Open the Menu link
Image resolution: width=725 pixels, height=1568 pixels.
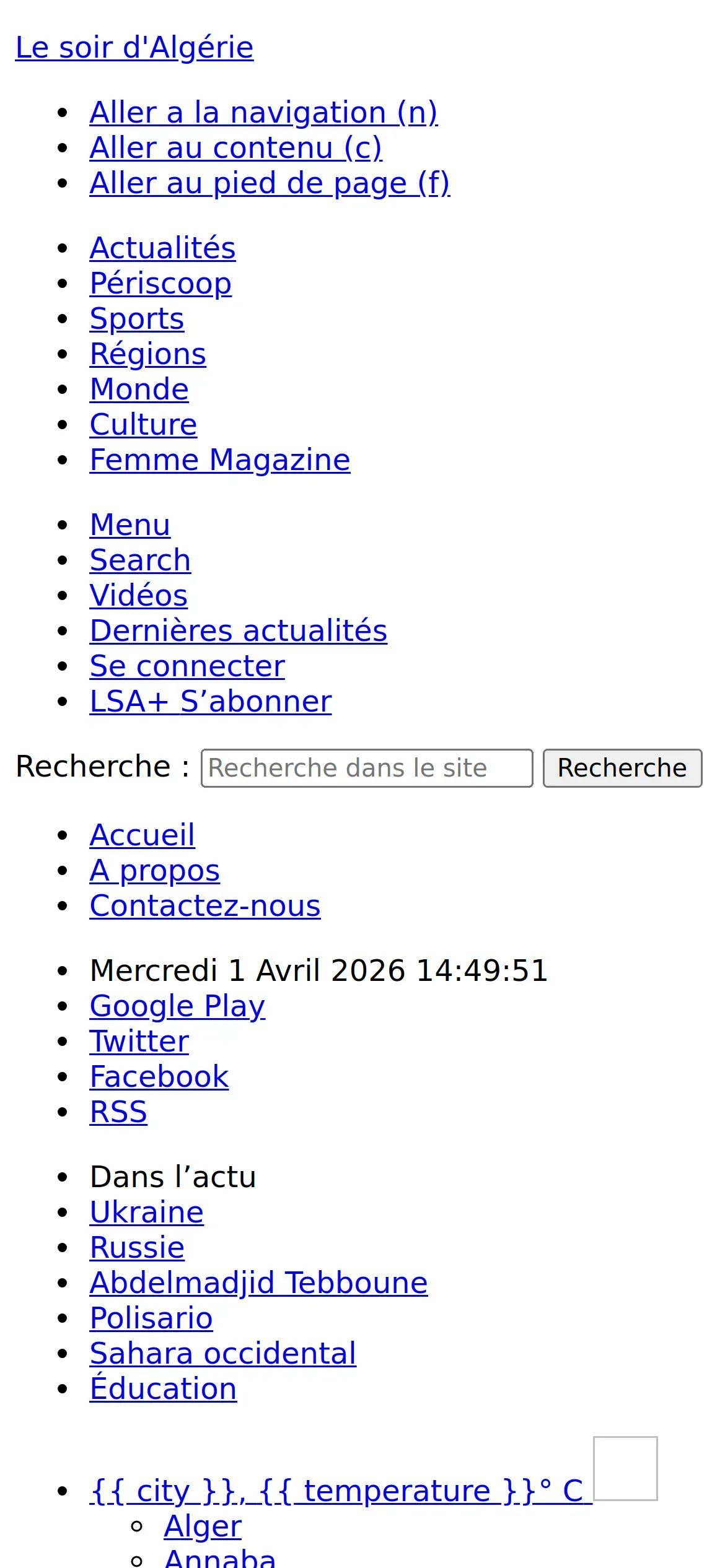coord(130,525)
